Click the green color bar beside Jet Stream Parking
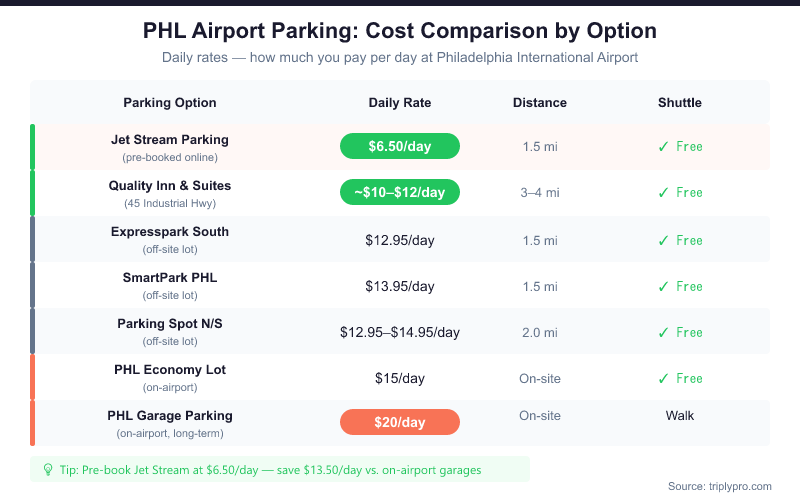This screenshot has height=500, width=800. tap(33, 146)
